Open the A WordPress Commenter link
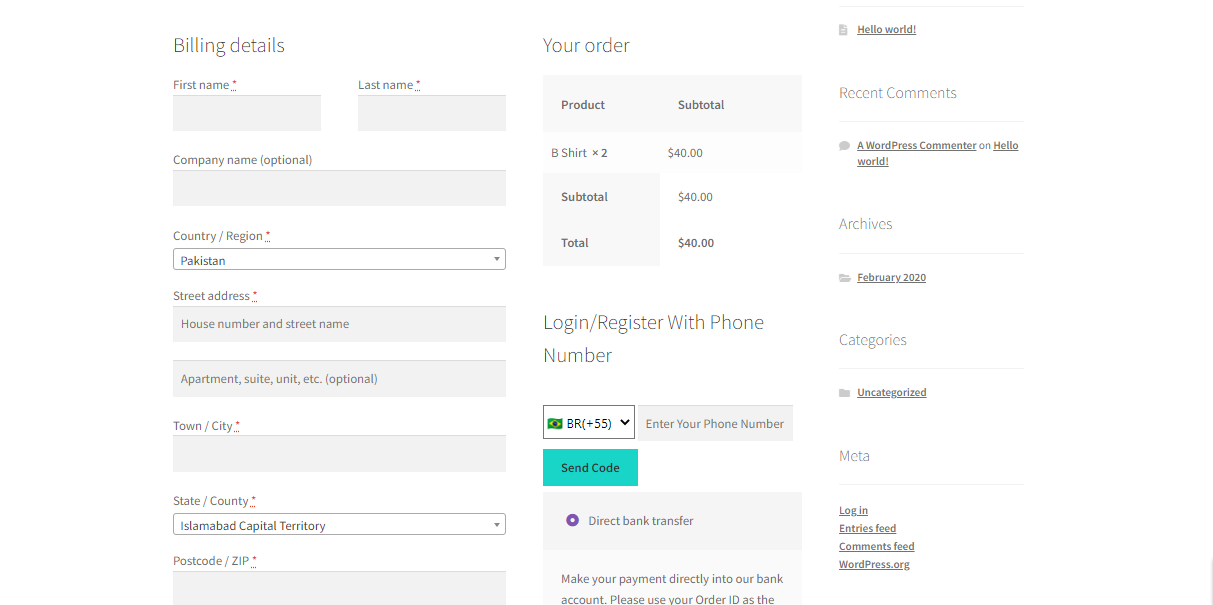 (x=916, y=146)
